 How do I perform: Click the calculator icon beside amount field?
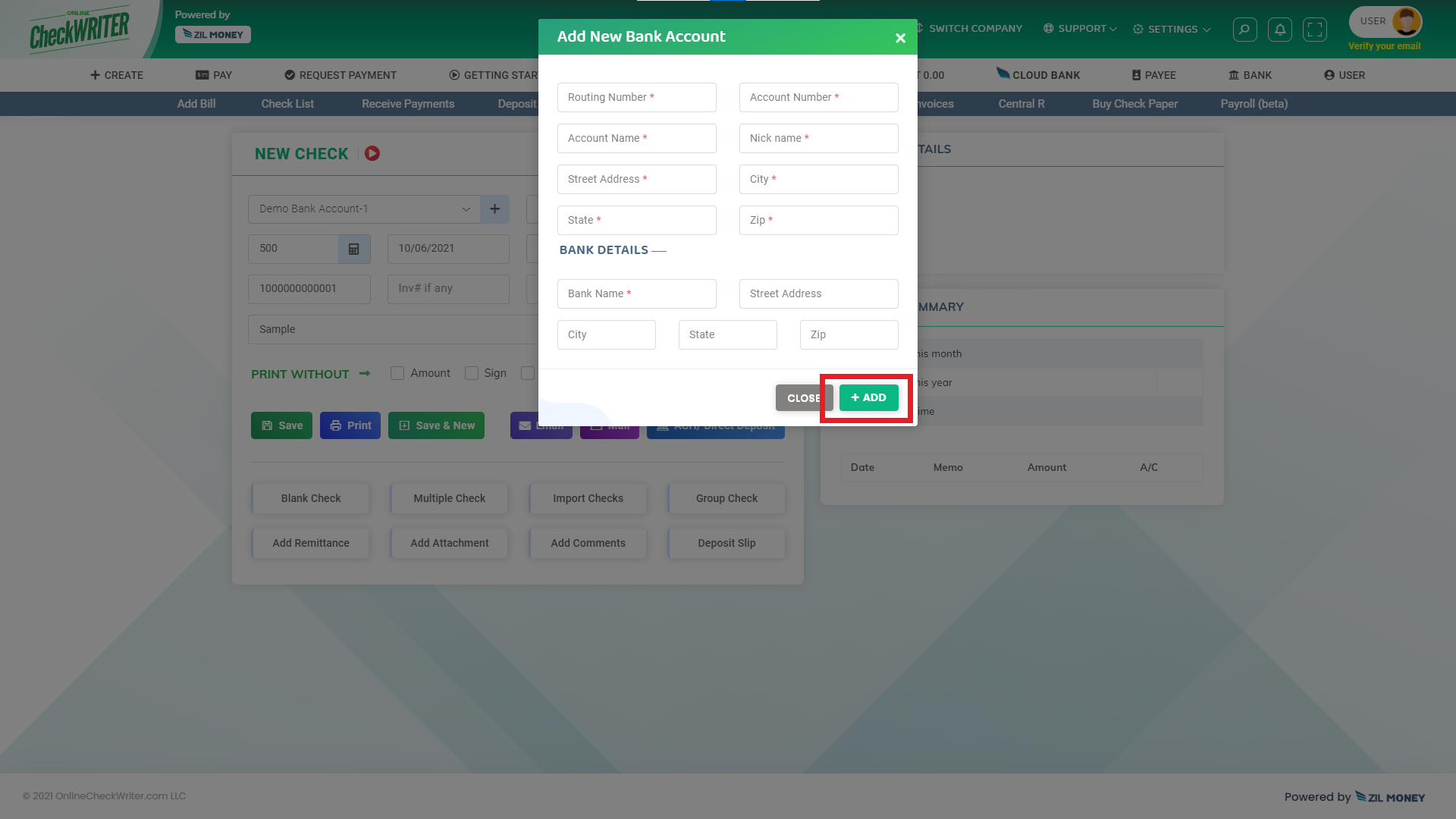click(x=353, y=249)
